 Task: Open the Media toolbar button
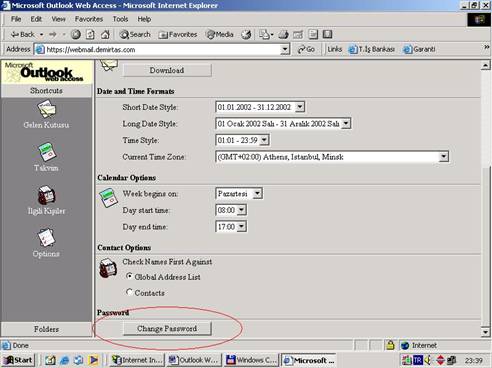tap(220, 34)
